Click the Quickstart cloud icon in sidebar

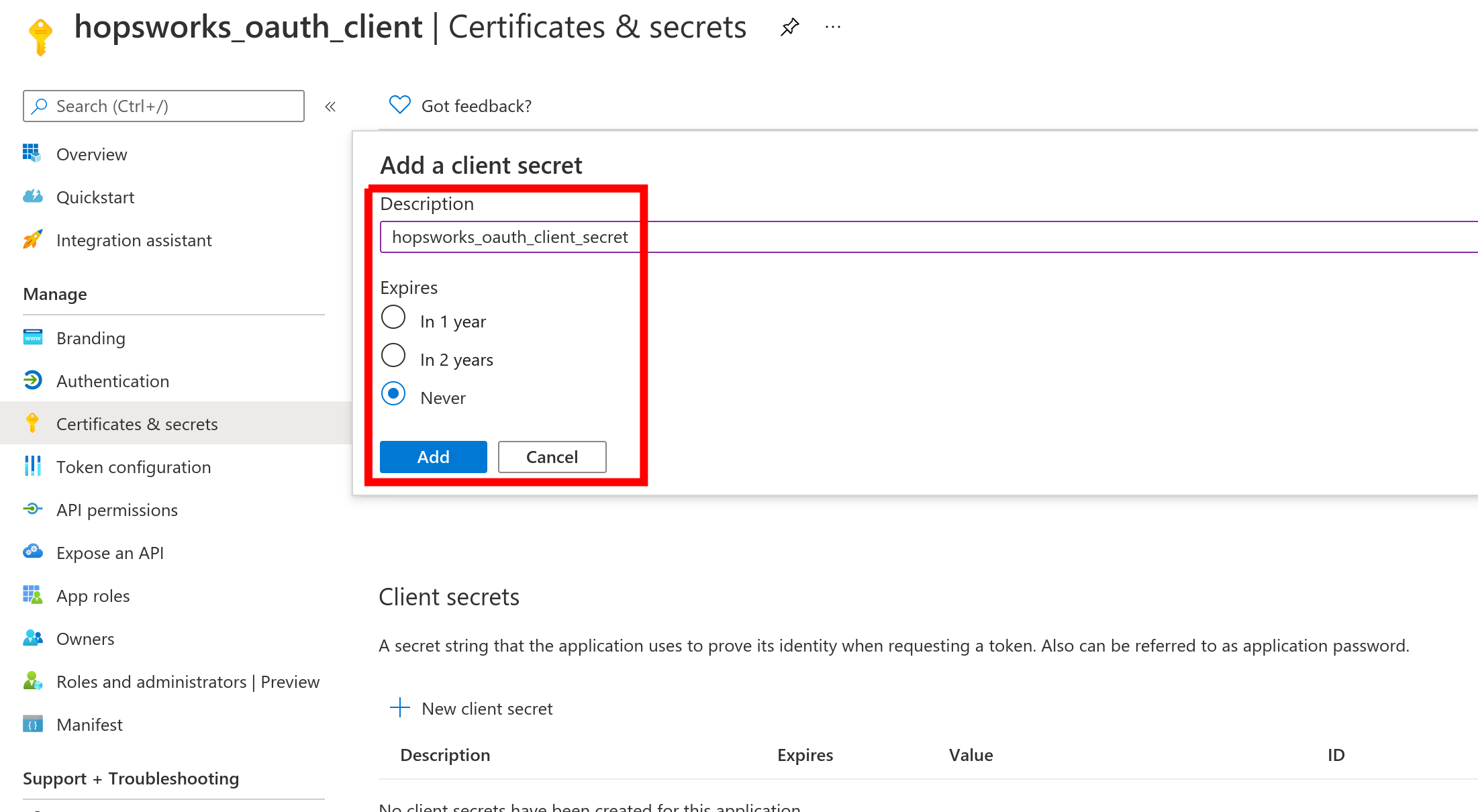click(32, 197)
